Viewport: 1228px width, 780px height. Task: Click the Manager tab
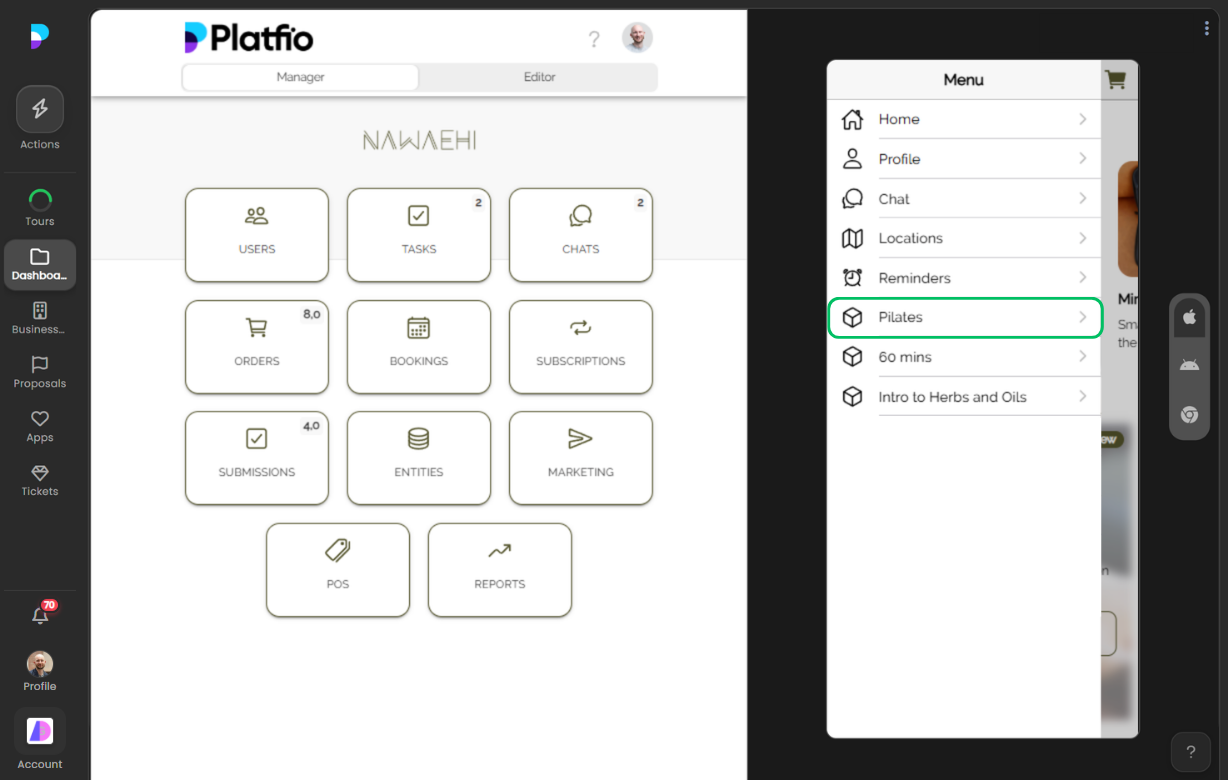pyautogui.click(x=299, y=76)
